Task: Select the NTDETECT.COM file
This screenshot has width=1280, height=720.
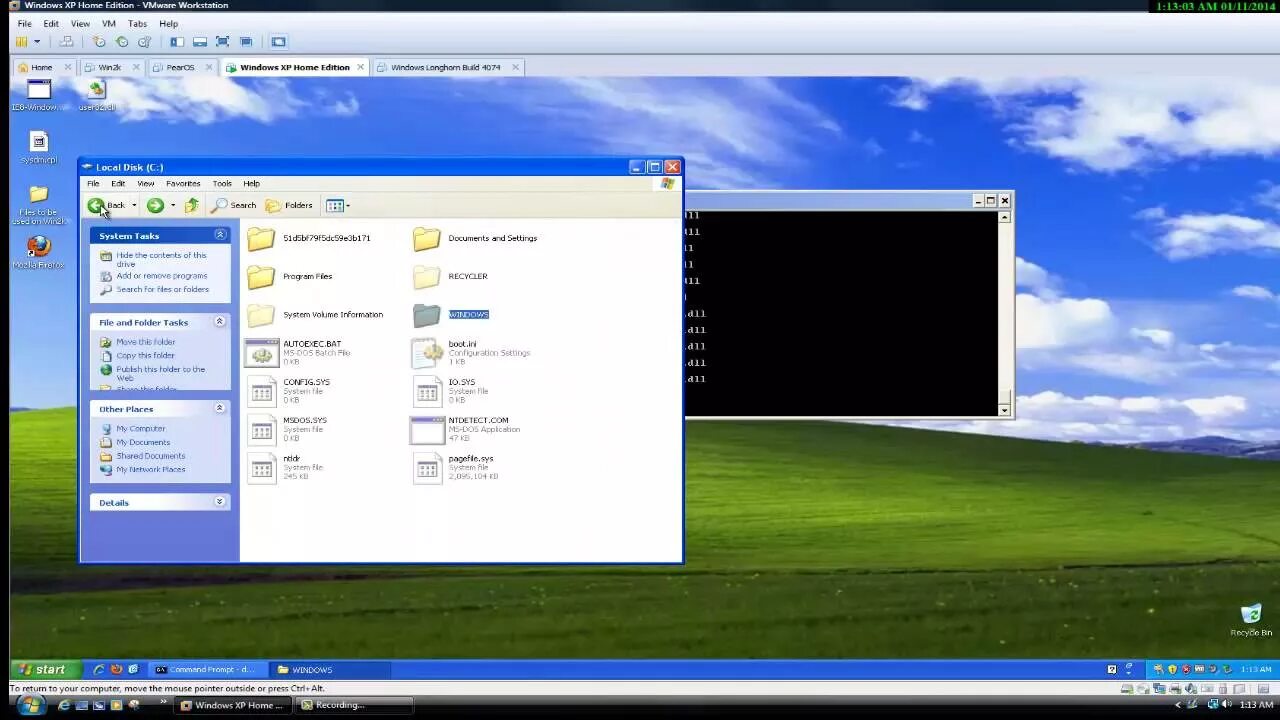Action: [465, 428]
